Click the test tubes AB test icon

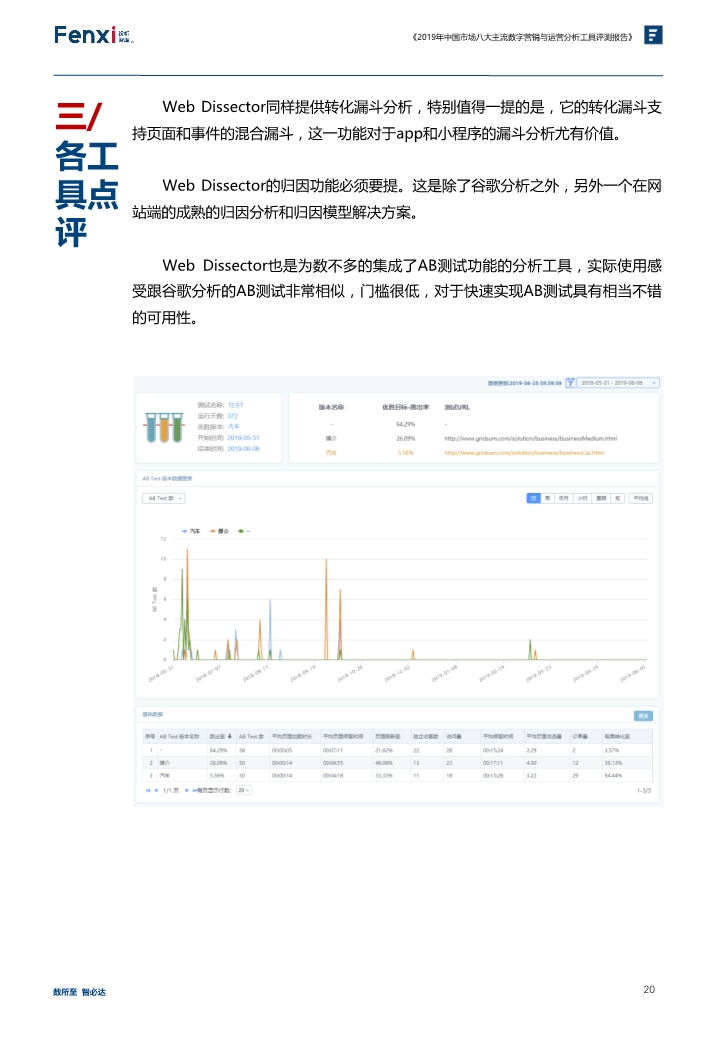pyautogui.click(x=163, y=427)
